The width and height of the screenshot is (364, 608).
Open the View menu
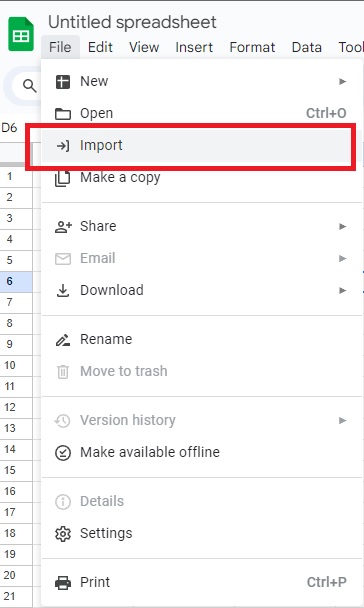coord(144,47)
